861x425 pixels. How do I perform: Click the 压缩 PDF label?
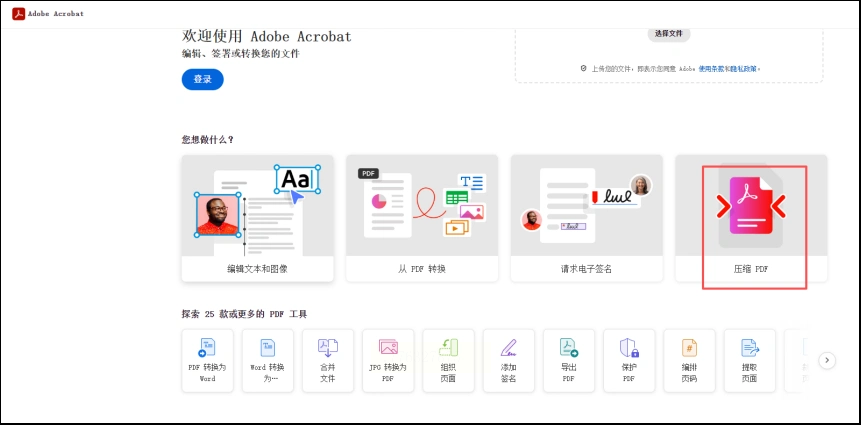(x=751, y=269)
